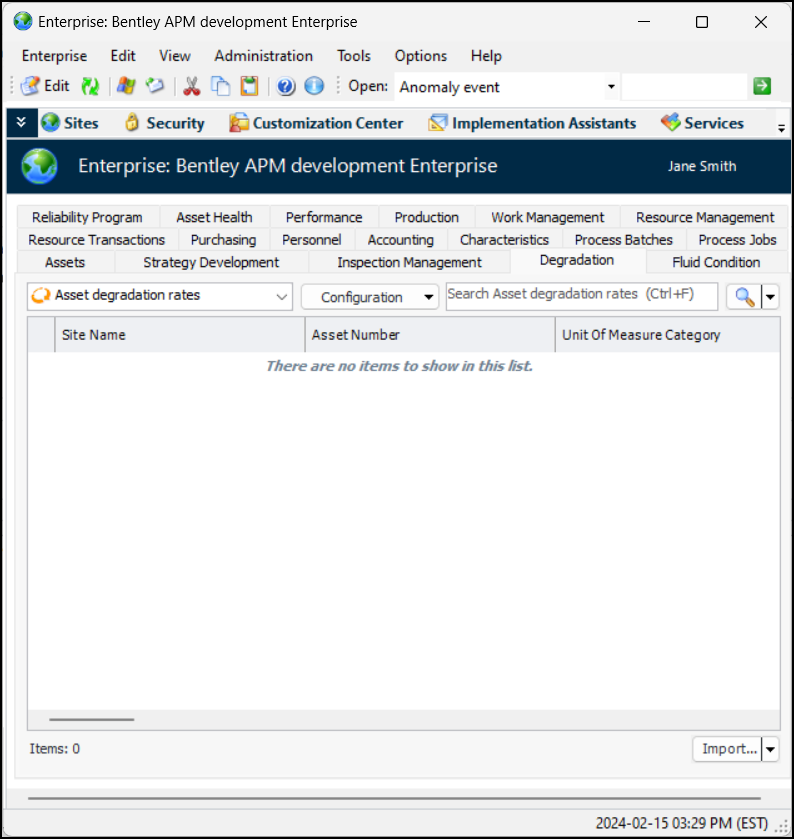Expand navigation bar overflow arrow
The height and width of the screenshot is (839, 794).
(781, 127)
